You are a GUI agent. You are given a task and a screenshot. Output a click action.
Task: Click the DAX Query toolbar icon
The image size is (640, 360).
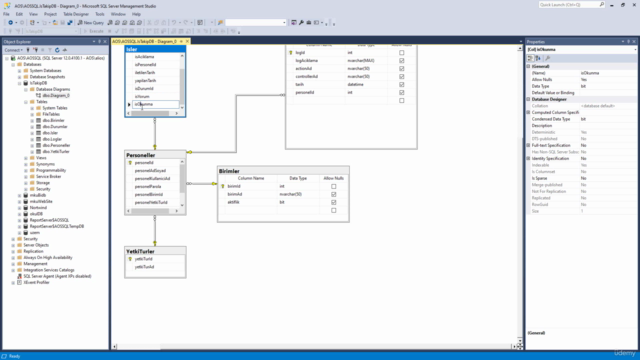coord(140,23)
